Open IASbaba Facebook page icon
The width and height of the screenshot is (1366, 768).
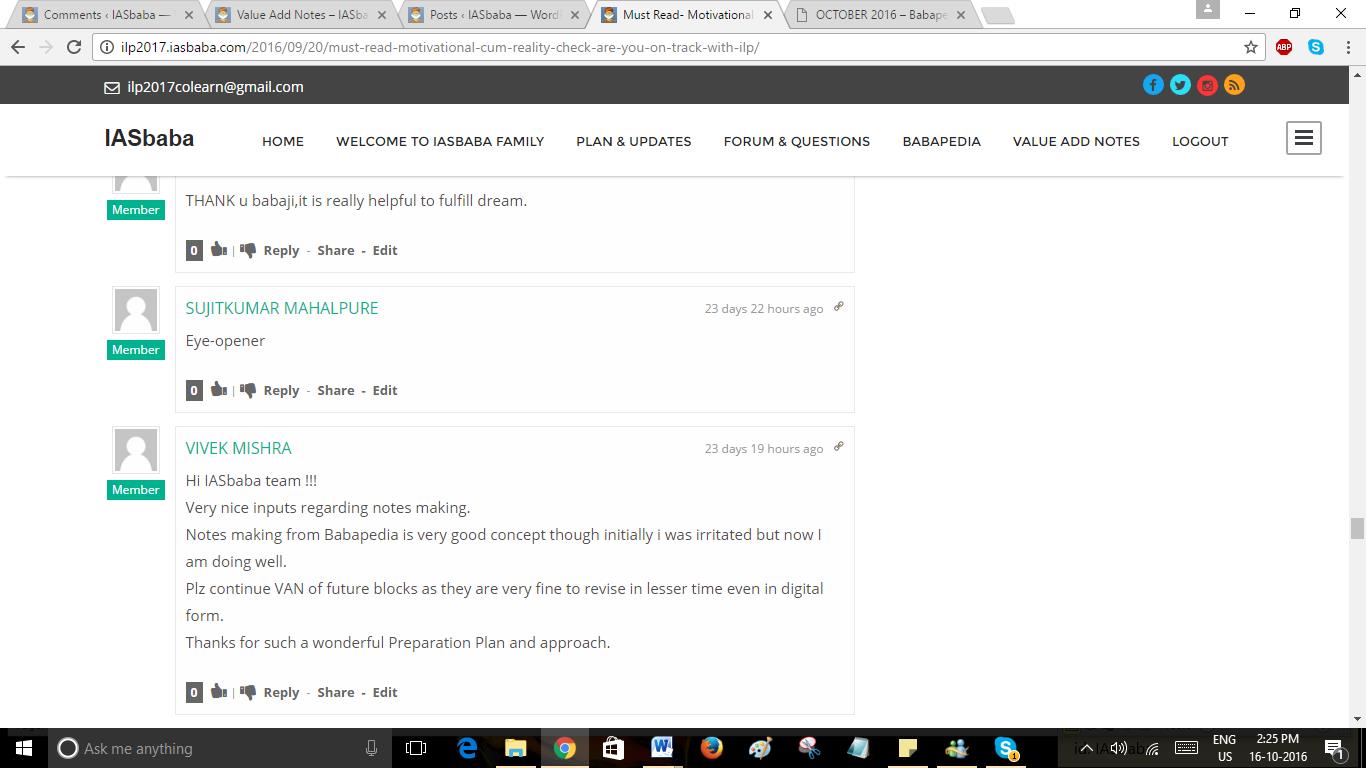pos(1153,85)
